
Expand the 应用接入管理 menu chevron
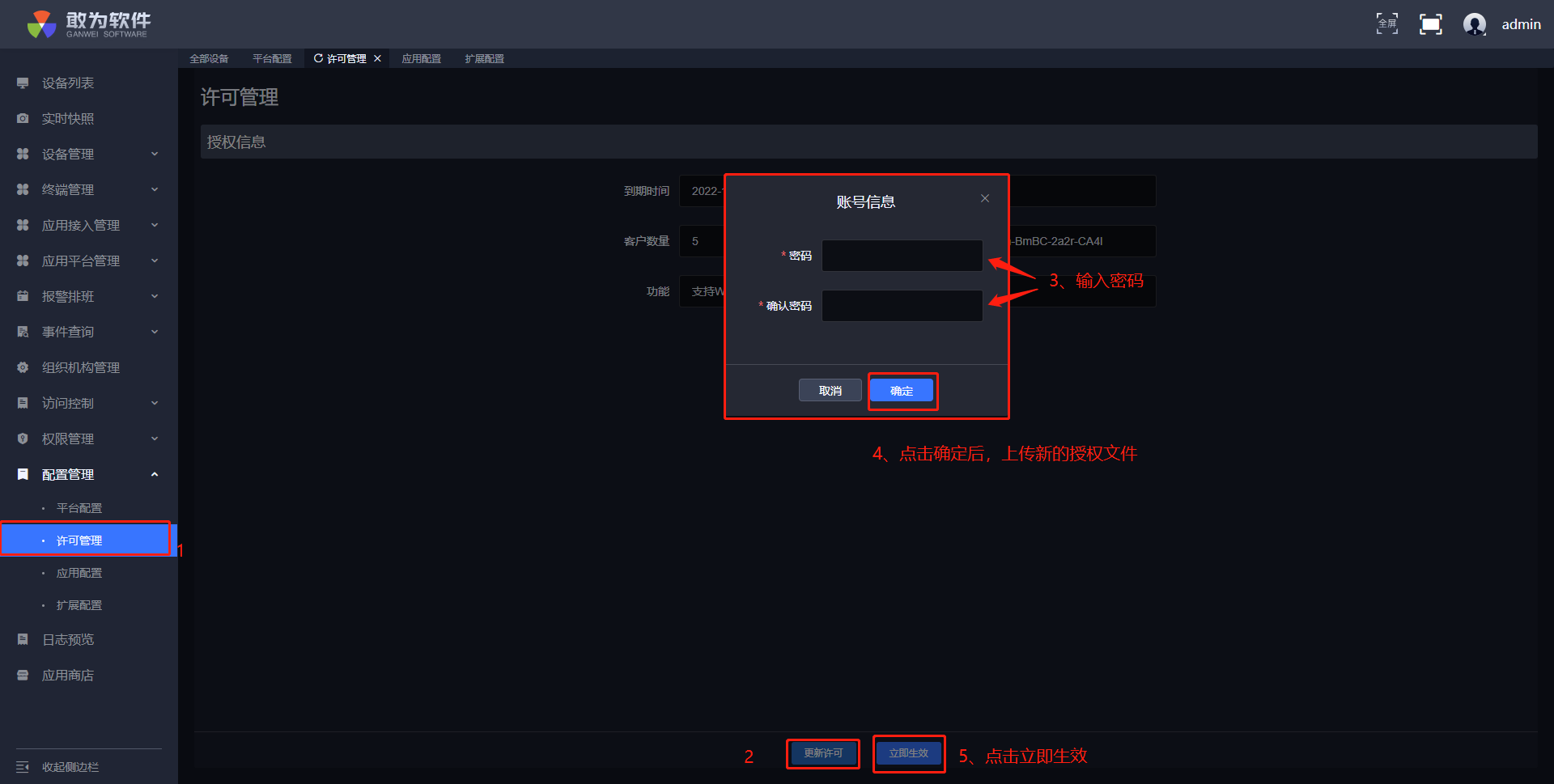[155, 226]
